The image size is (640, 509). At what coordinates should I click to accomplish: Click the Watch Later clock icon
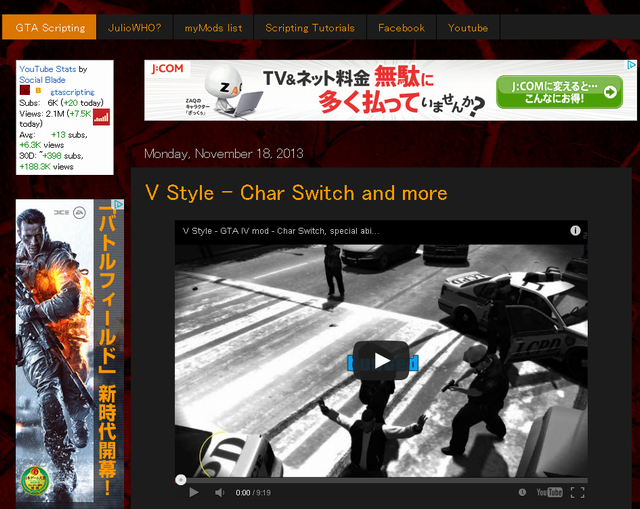click(522, 492)
